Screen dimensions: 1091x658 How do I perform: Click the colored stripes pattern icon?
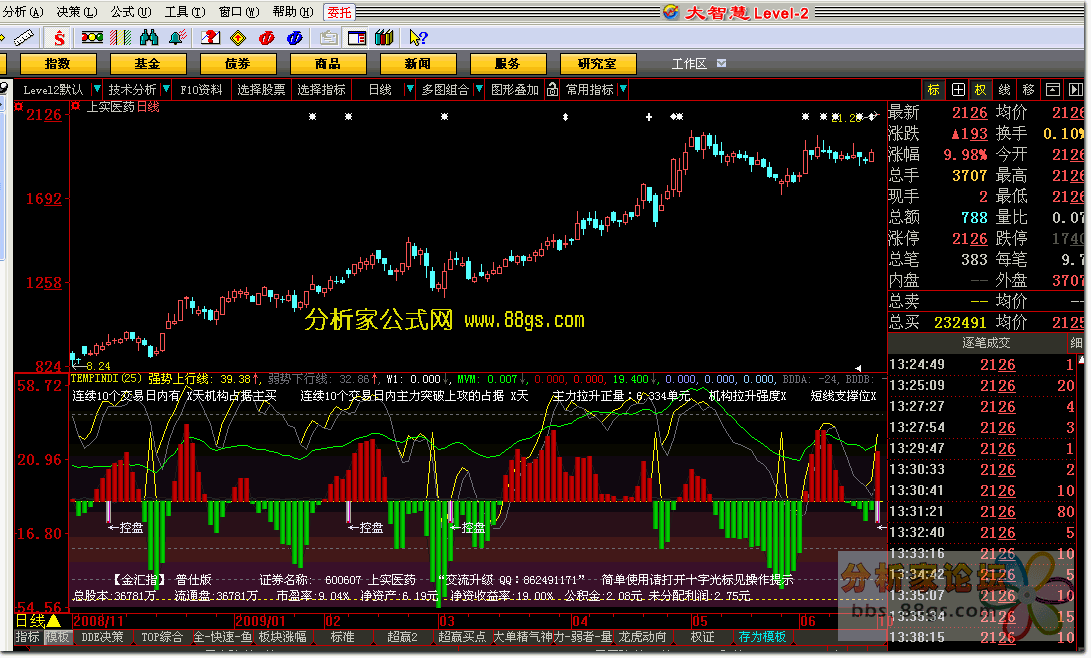(120, 38)
